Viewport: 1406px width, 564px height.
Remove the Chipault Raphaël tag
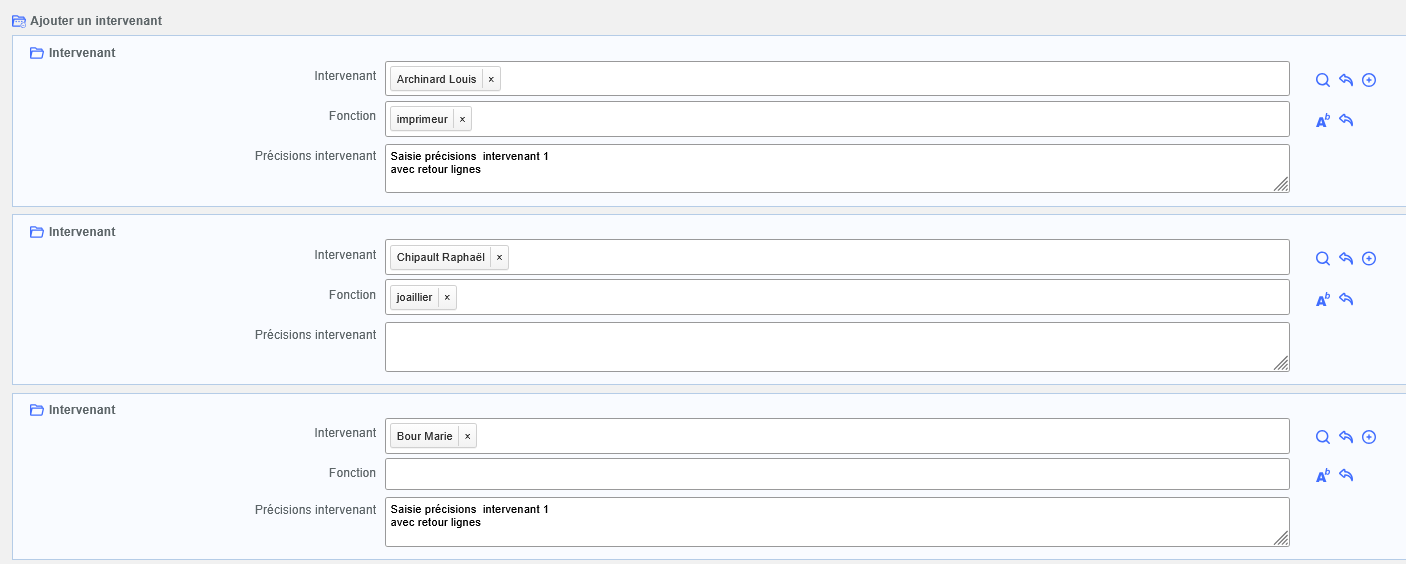point(499,258)
